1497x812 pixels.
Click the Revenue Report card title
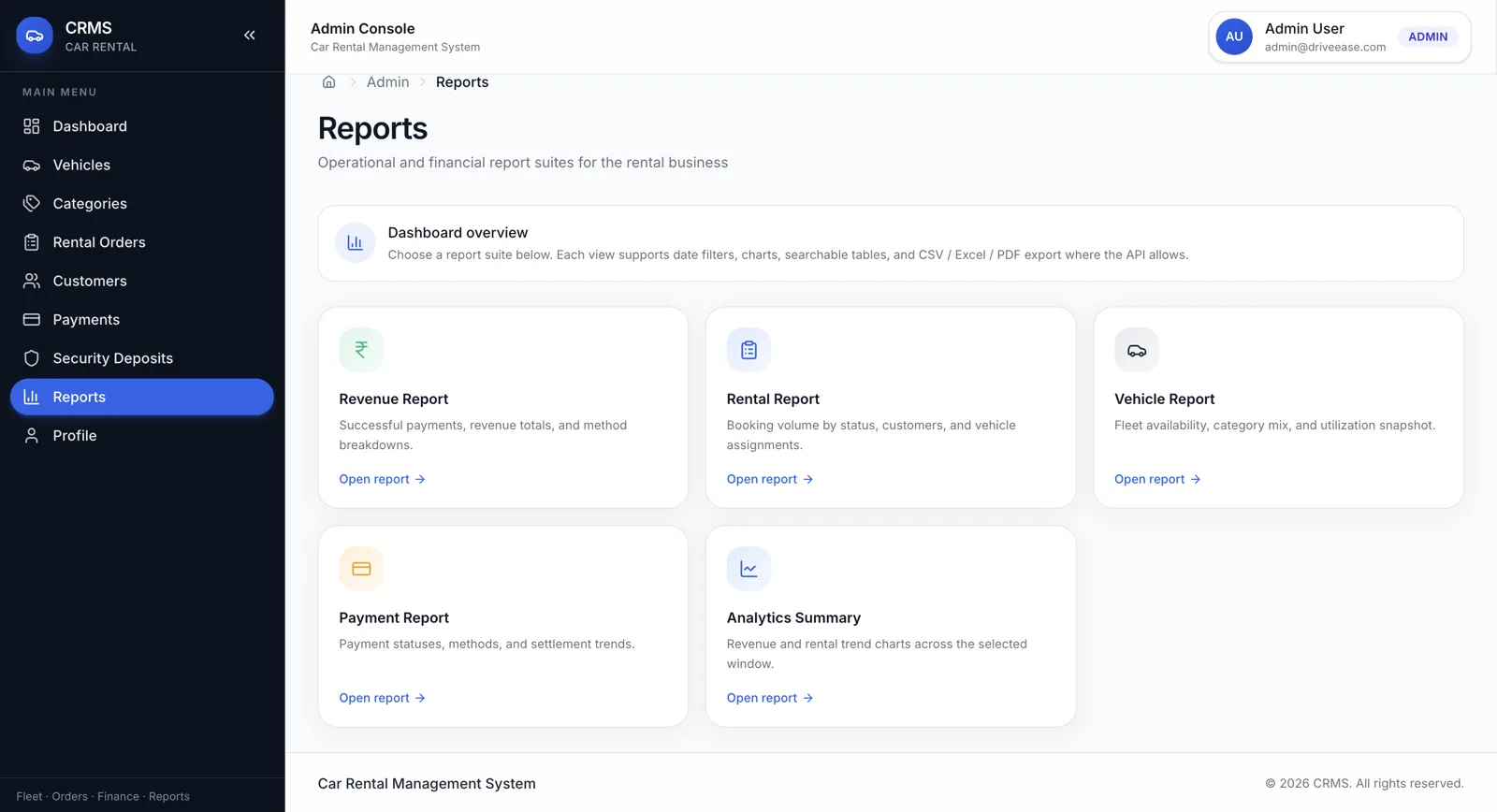[394, 399]
